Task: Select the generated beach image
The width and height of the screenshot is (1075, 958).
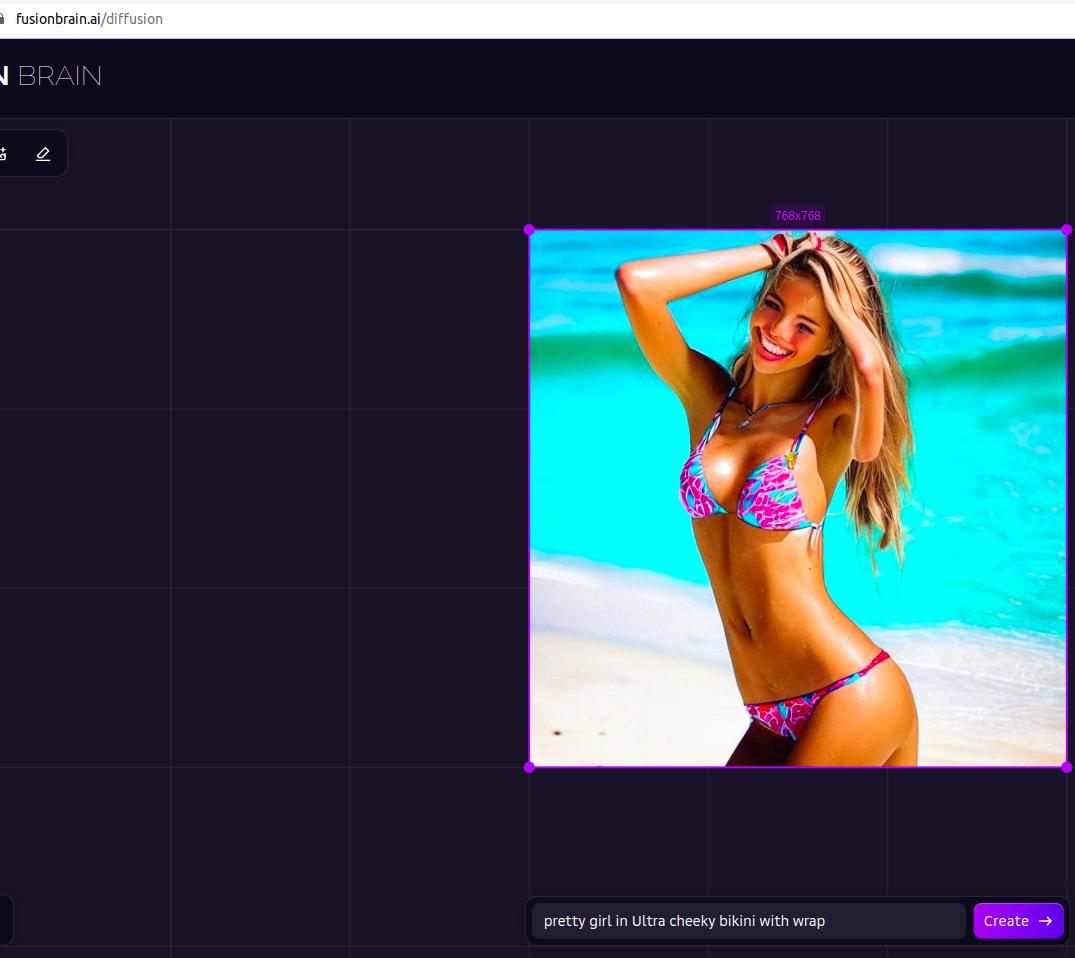Action: [798, 499]
